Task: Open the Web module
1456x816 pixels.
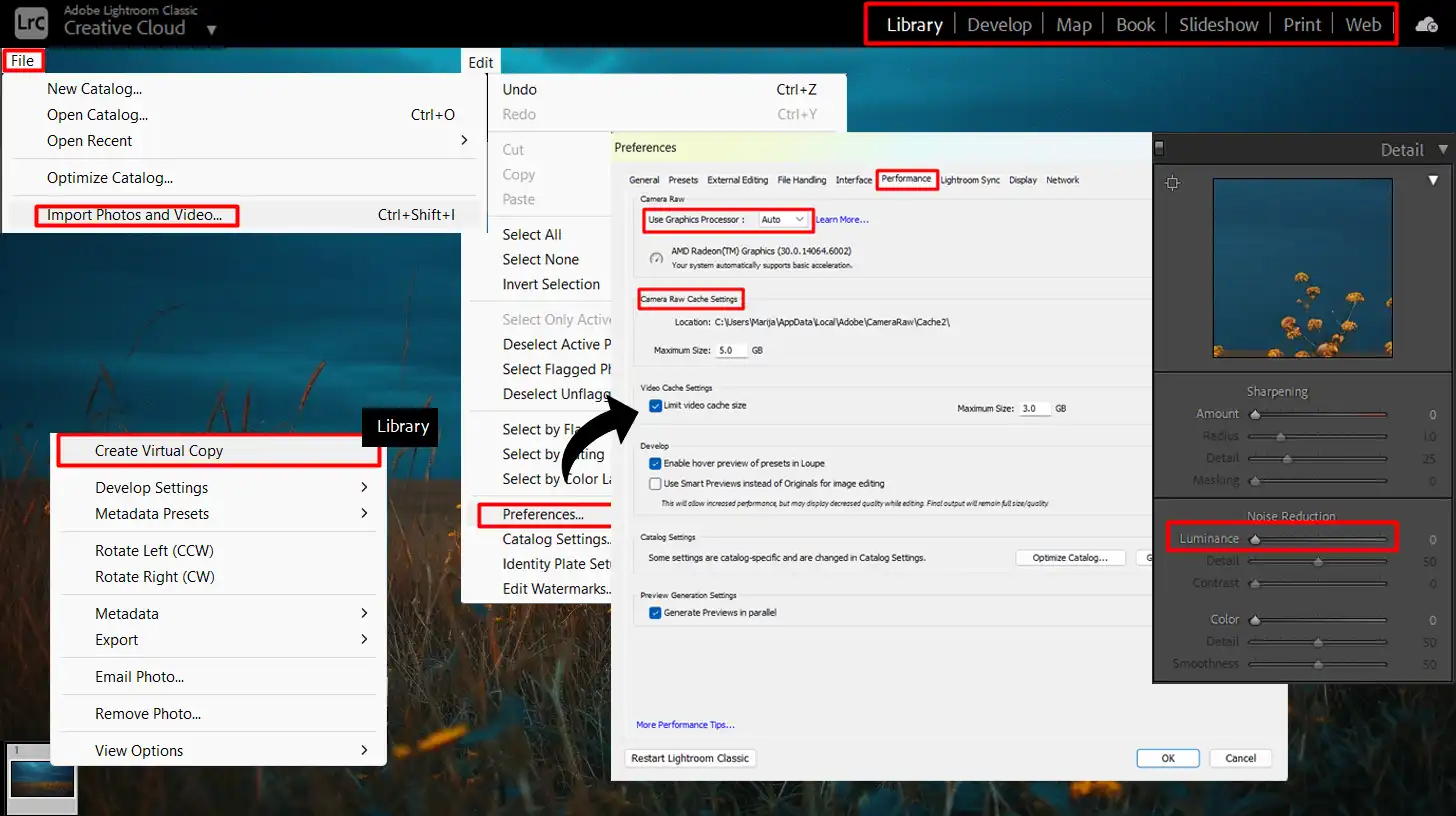Action: [1363, 25]
